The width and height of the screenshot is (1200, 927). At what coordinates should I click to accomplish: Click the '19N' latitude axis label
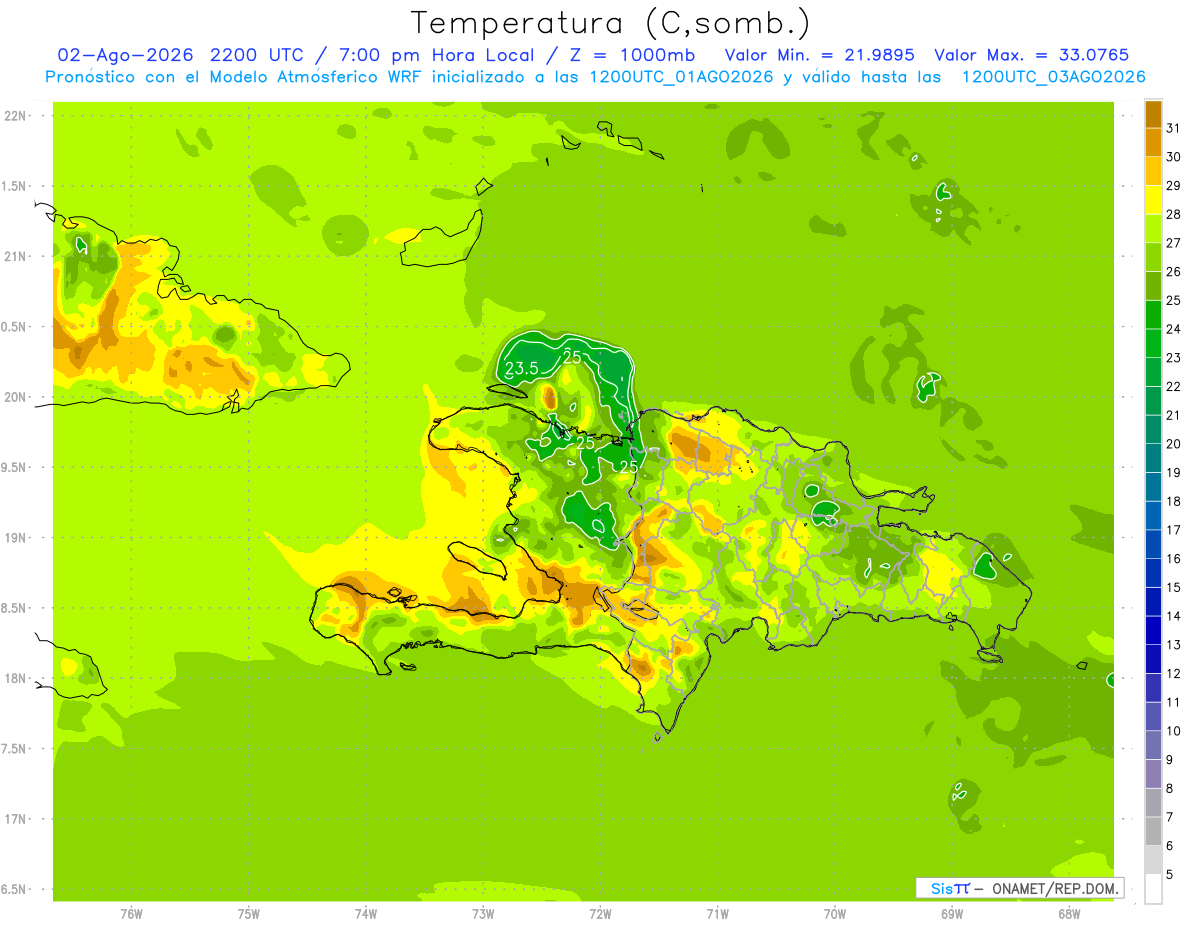15,538
